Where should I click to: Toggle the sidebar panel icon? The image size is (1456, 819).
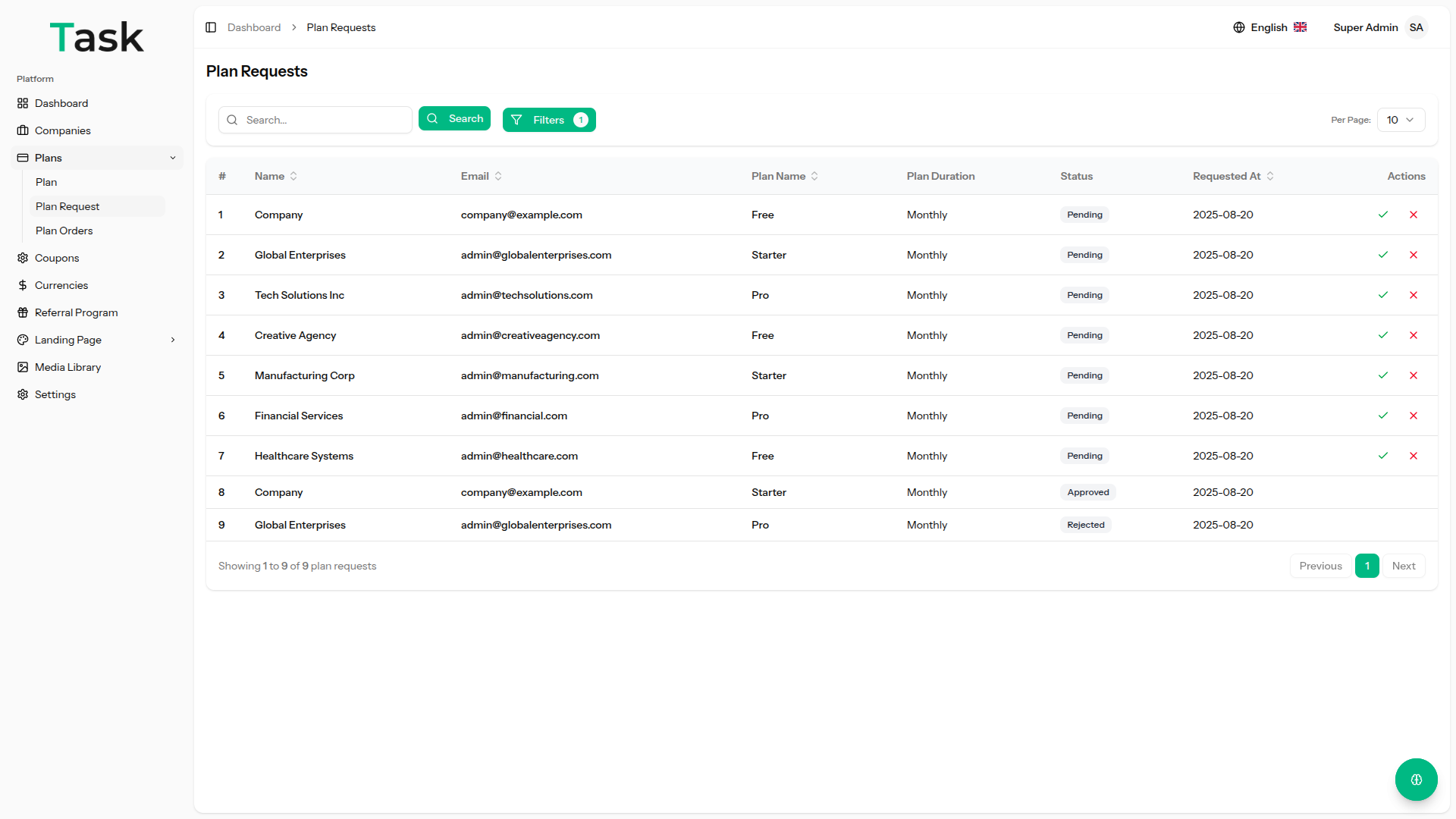(x=211, y=27)
